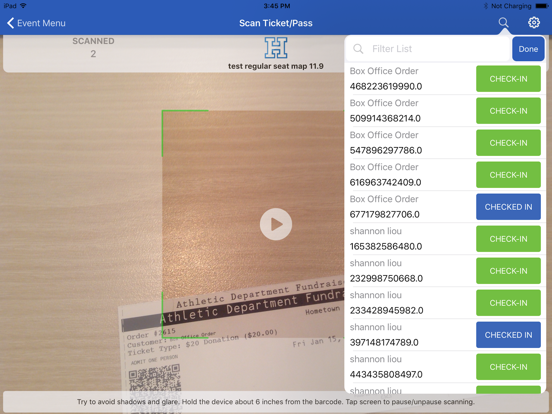Select ticket number 468223619990.0

tap(386, 87)
